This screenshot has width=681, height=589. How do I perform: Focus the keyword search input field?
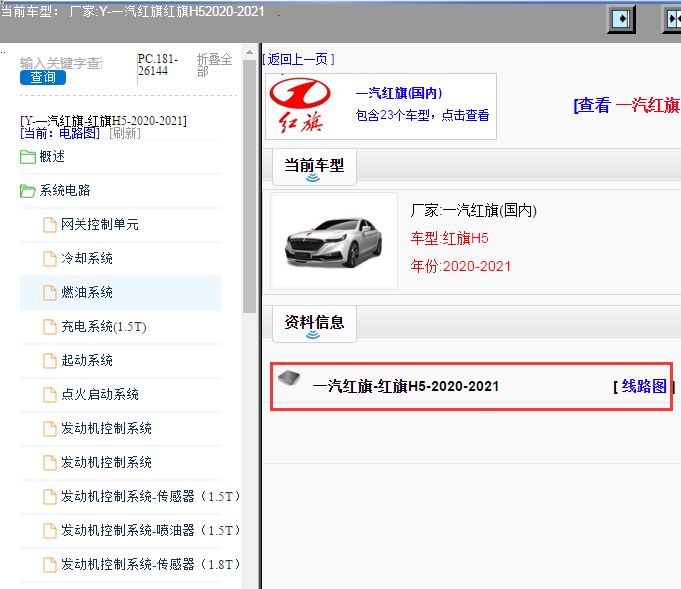61,63
